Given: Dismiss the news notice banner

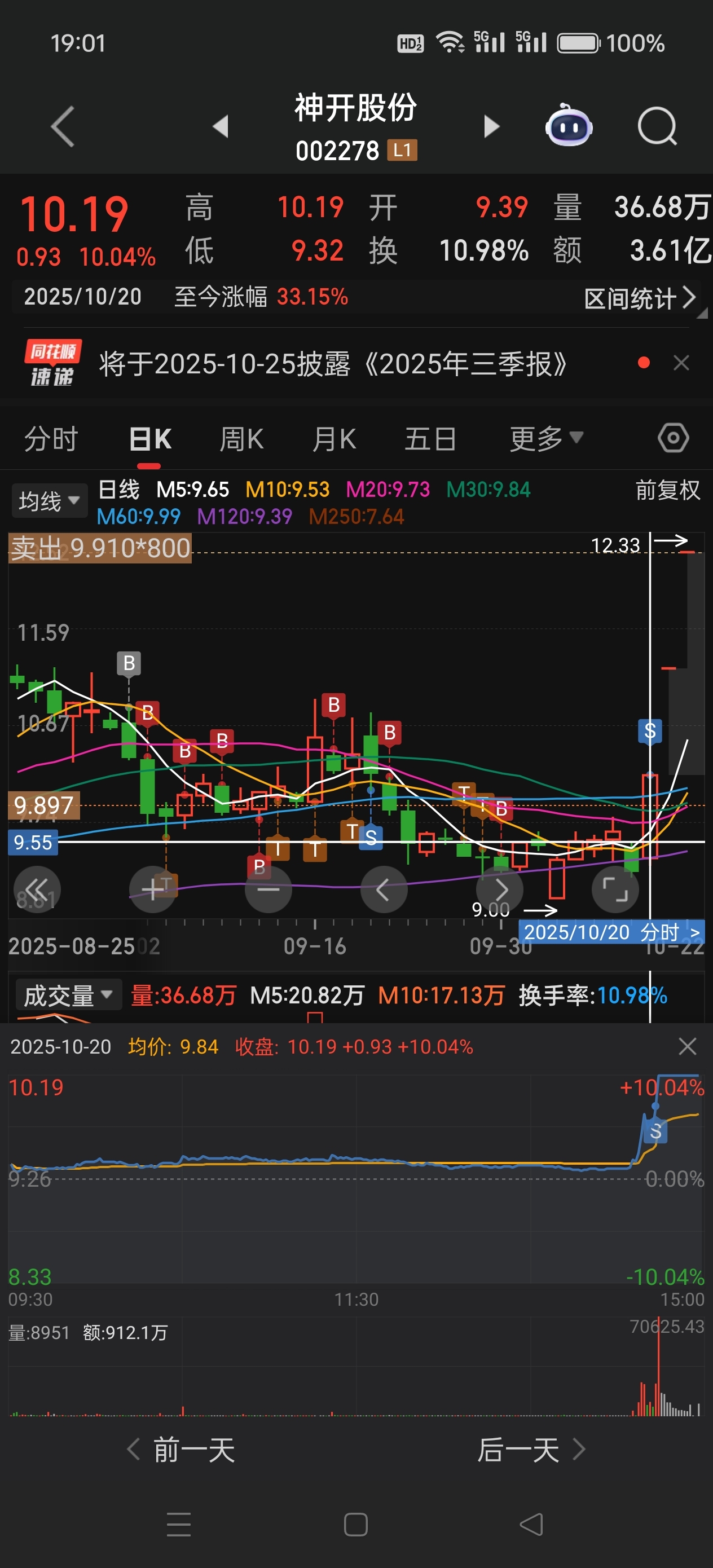Looking at the screenshot, I should [x=681, y=363].
